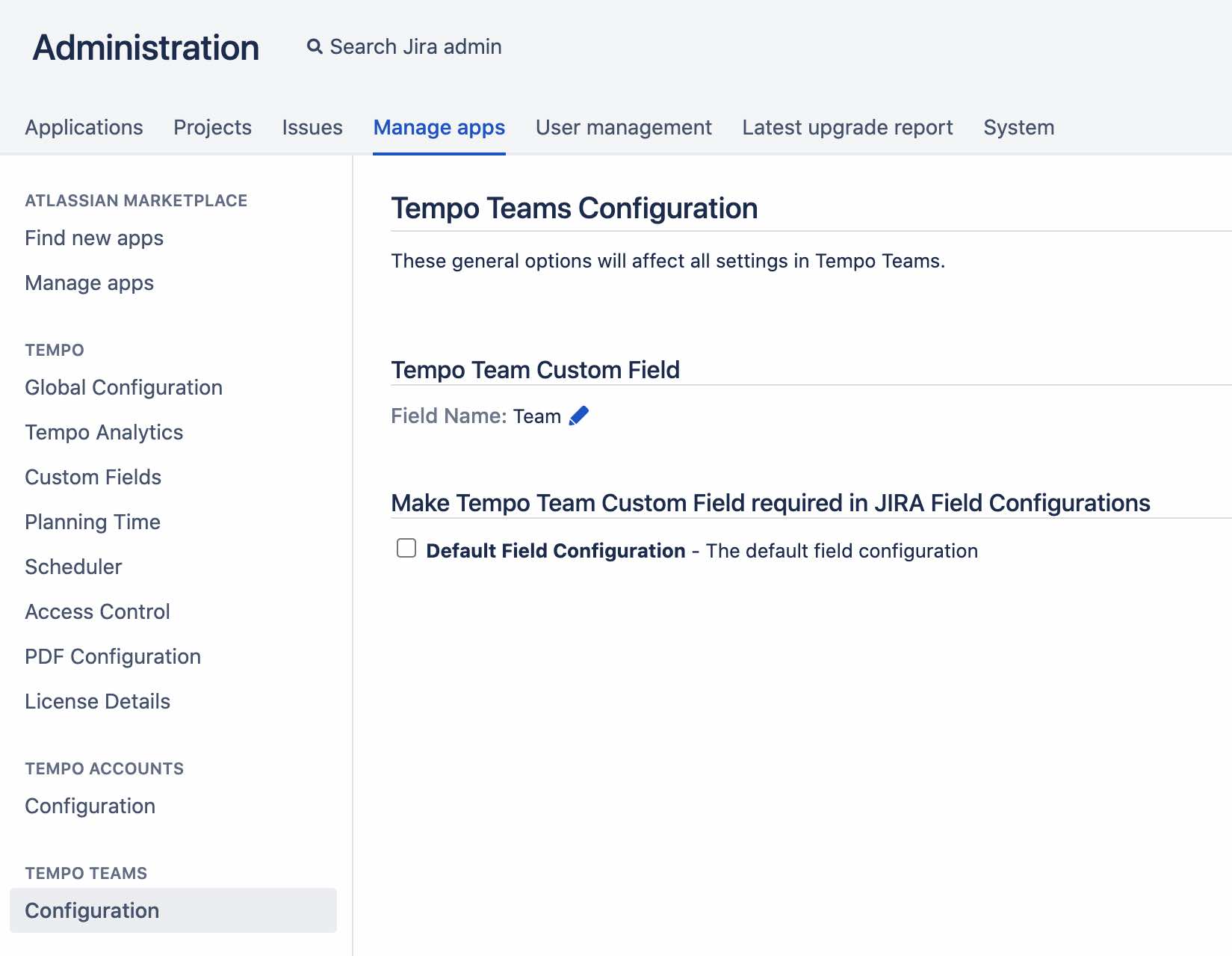Click the search magnifier icon
This screenshot has width=1232, height=956.
pyautogui.click(x=315, y=47)
